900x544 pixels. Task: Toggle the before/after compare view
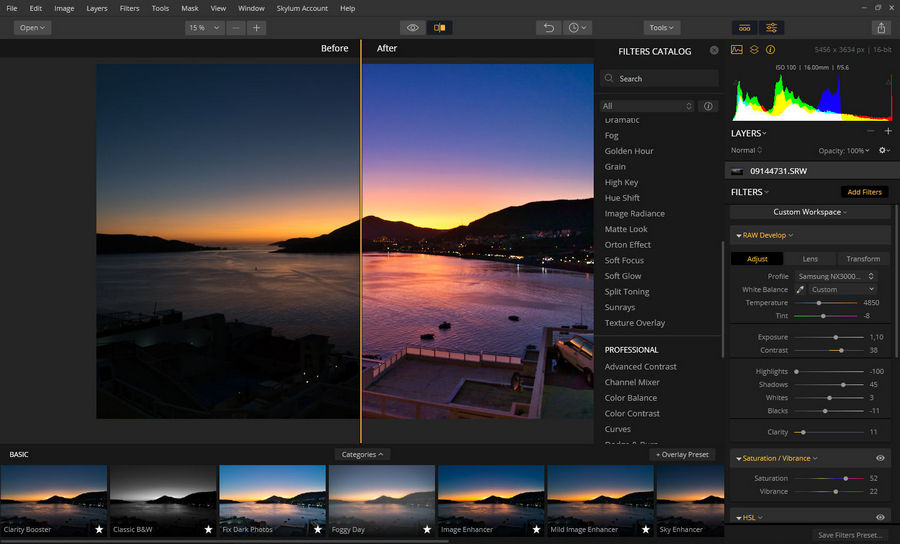click(x=439, y=28)
